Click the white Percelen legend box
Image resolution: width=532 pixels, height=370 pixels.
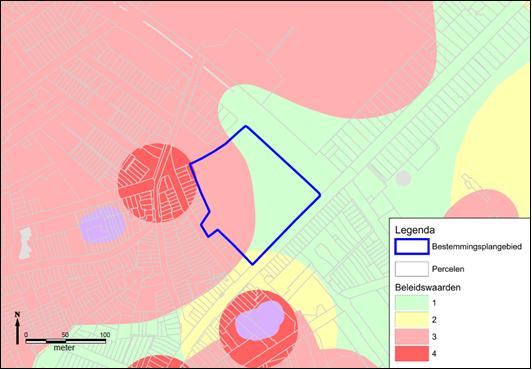pyautogui.click(x=412, y=269)
